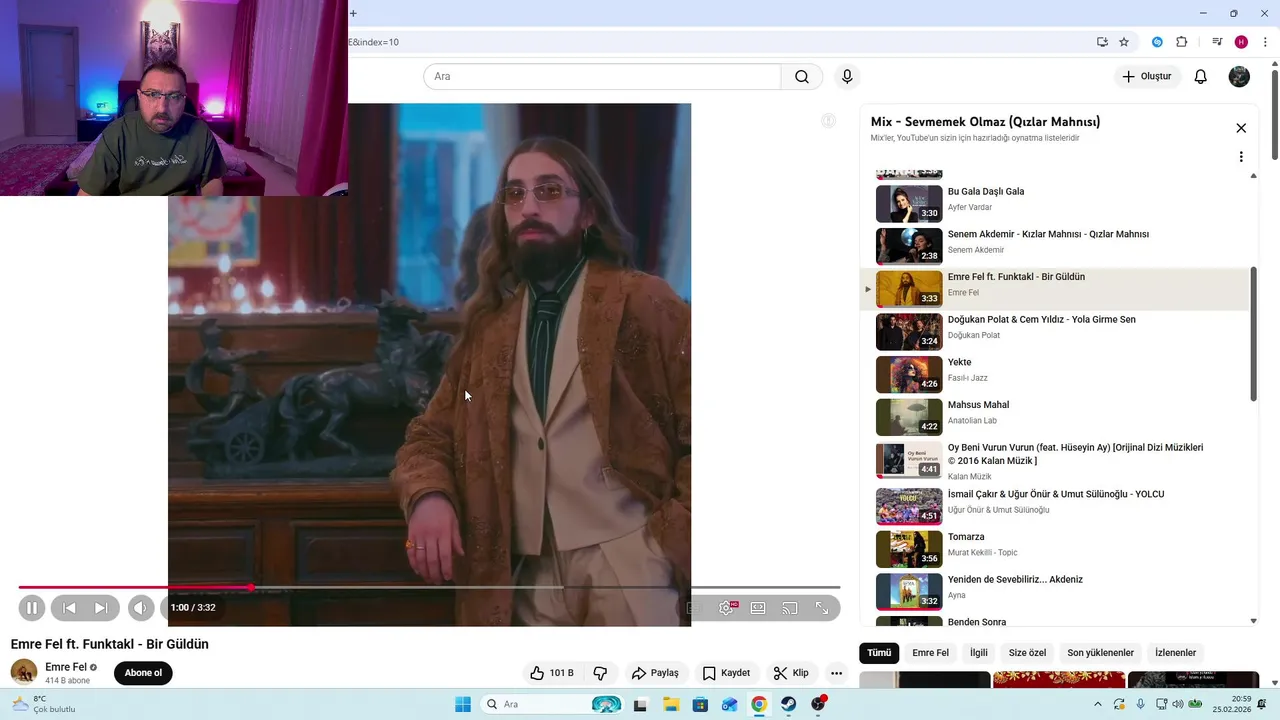Start voice search with the microphone icon

847,77
